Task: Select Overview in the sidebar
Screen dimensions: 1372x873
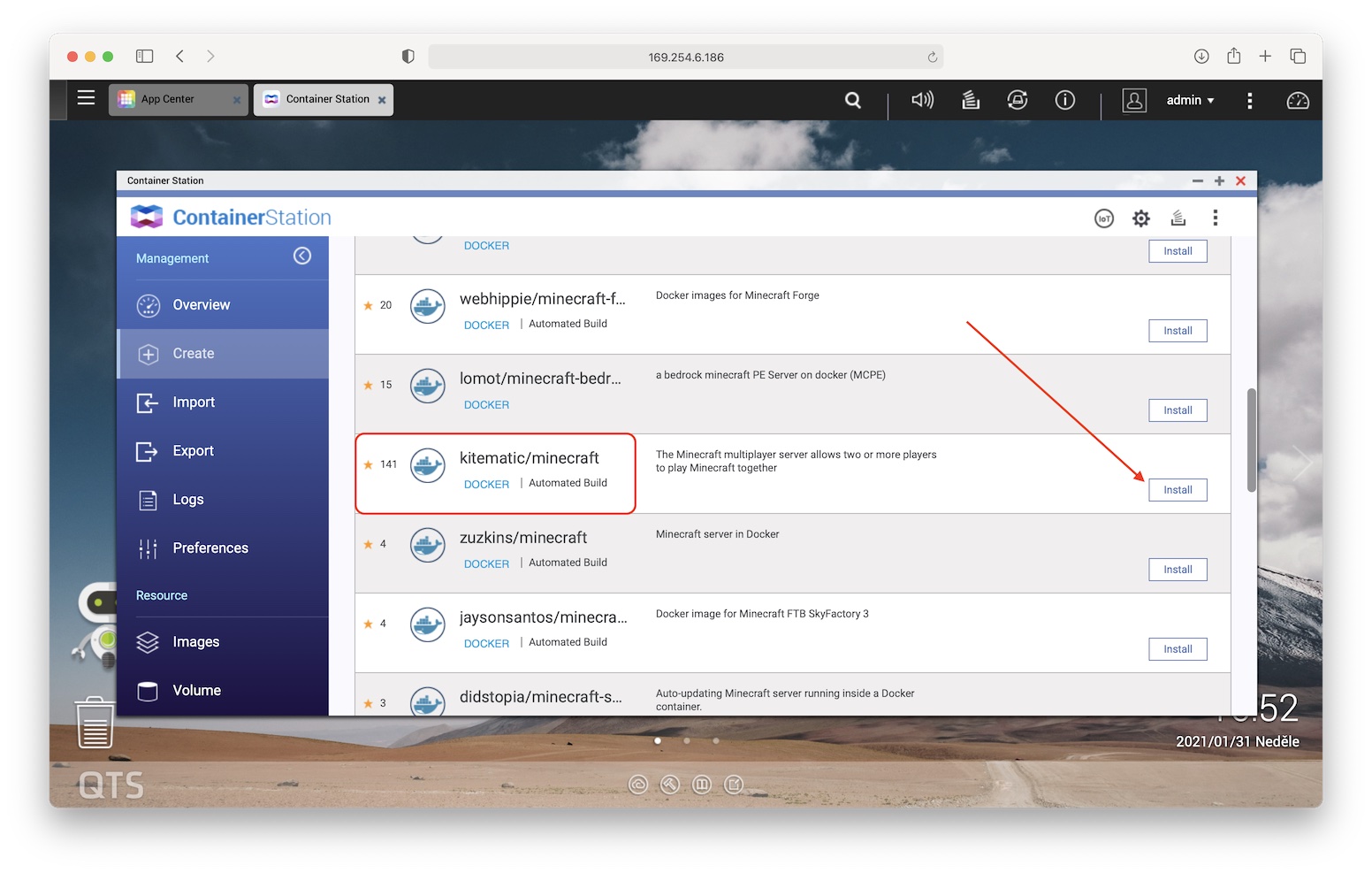Action: pyautogui.click(x=201, y=305)
